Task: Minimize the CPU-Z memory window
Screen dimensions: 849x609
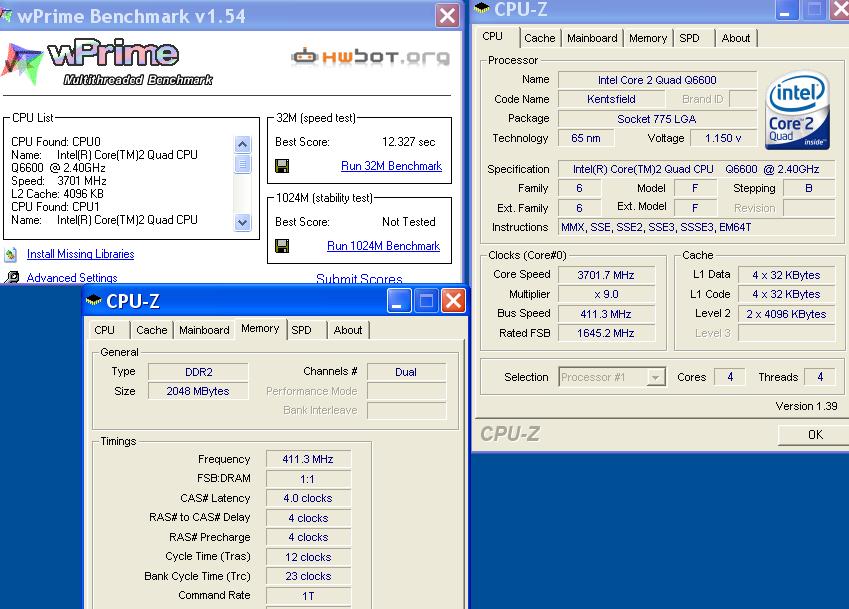Action: (399, 300)
